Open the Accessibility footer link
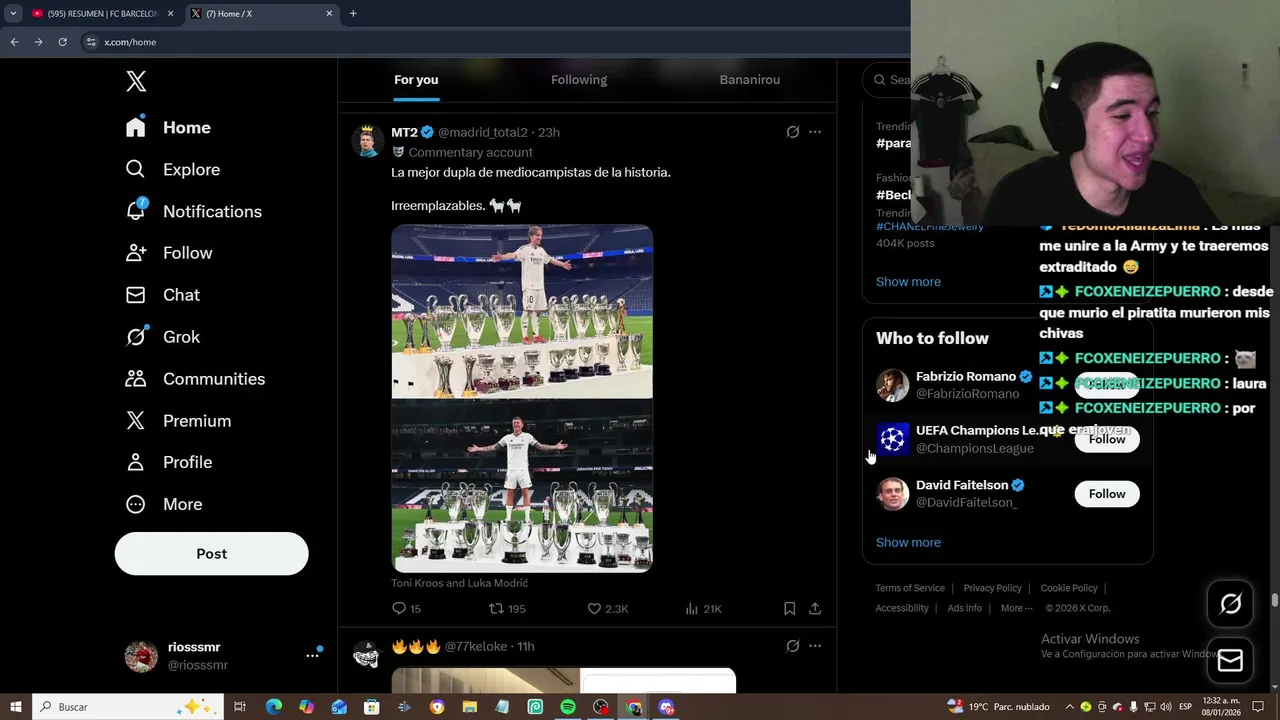This screenshot has height=720, width=1280. pos(902,608)
